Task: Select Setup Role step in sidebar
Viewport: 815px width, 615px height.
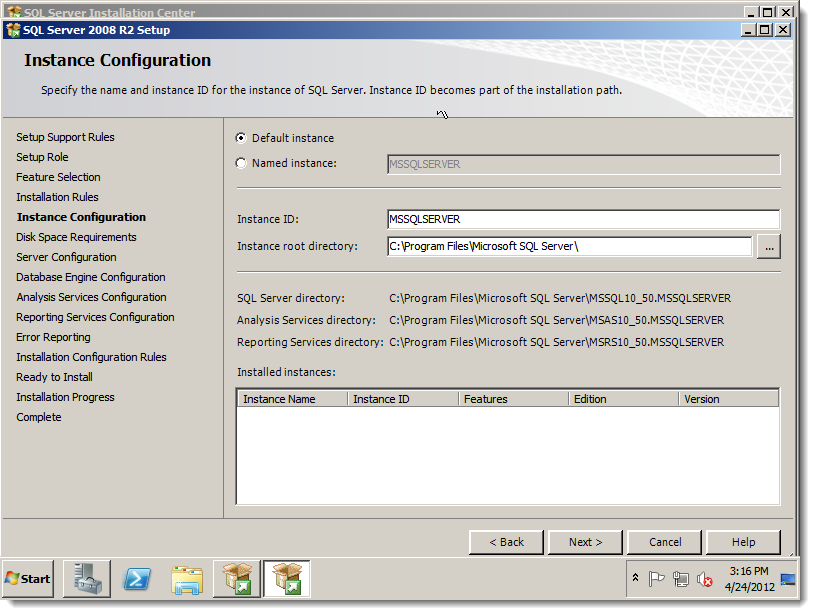Action: click(x=42, y=157)
